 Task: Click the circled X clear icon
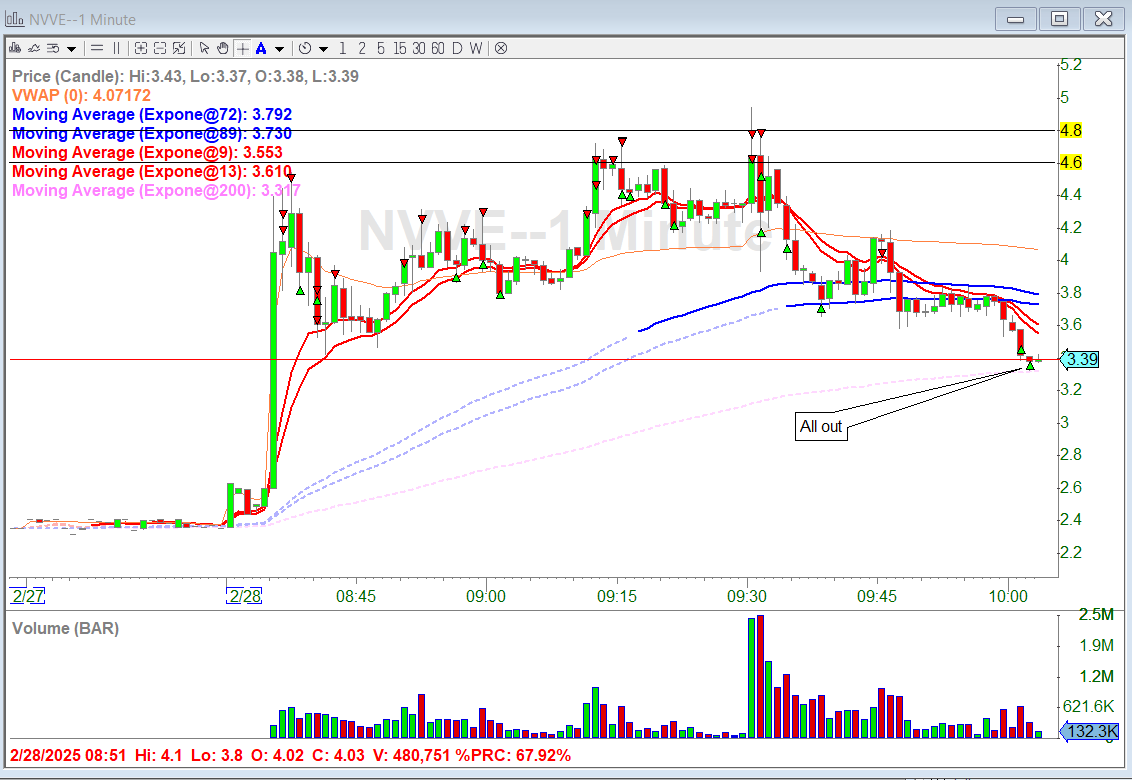coord(501,48)
